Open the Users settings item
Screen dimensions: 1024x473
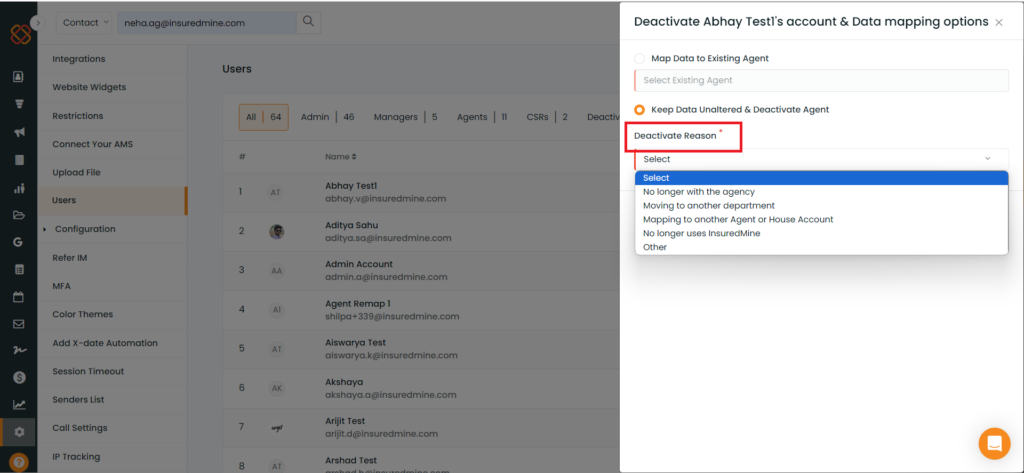click(112, 201)
